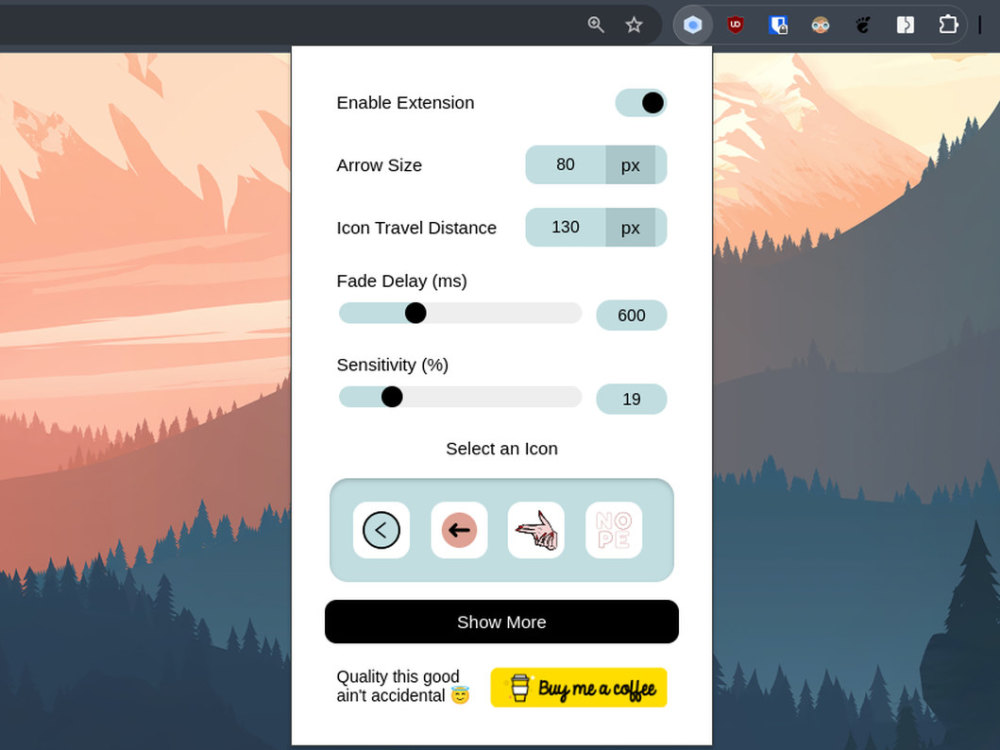Screen dimensions: 1000x750
Task: Select the circled chevron left icon
Action: click(x=381, y=530)
